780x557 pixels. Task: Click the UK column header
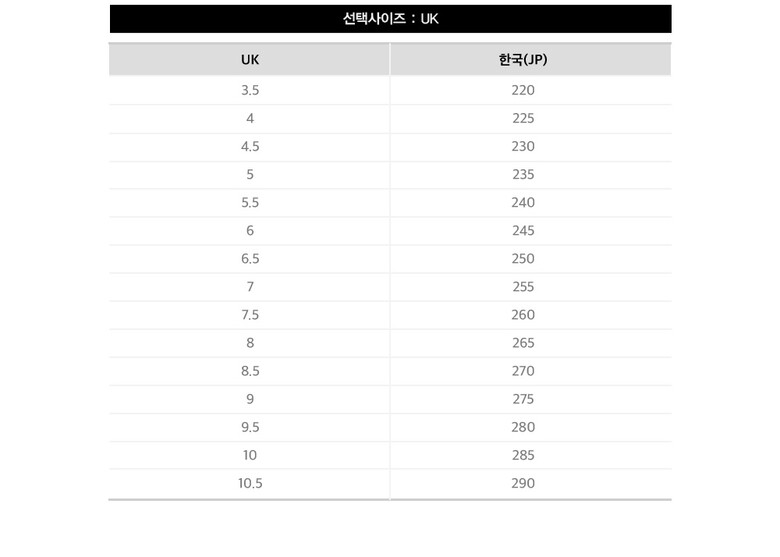[250, 60]
